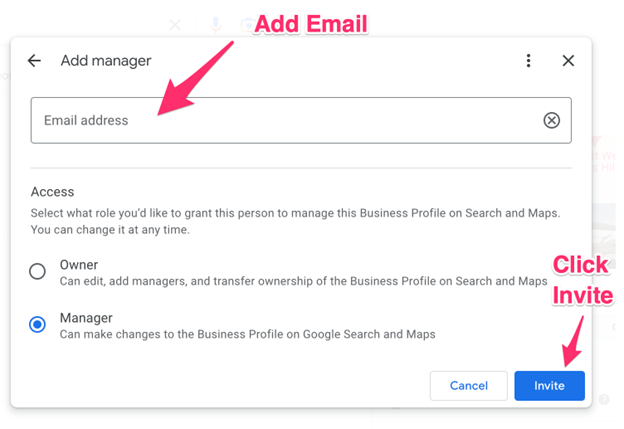Choose the Manager role by its label
624x429 pixels.
click(86, 318)
